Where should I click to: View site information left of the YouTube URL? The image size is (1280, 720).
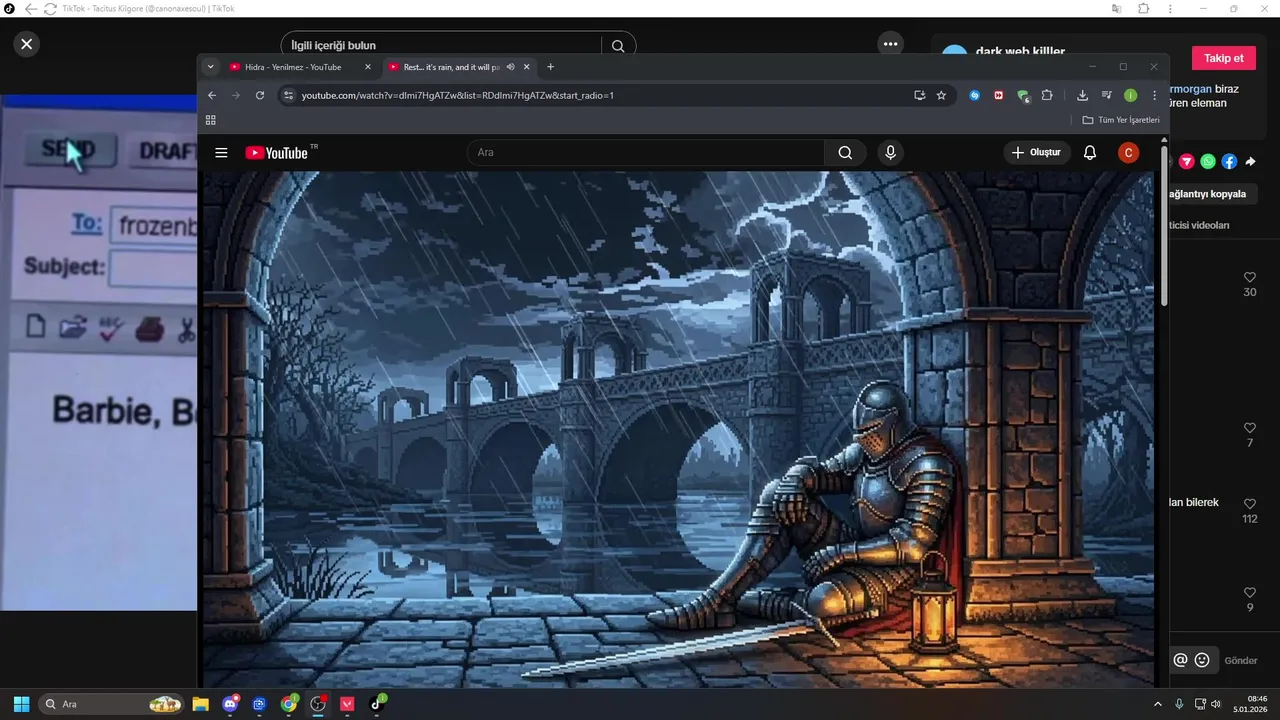[288, 95]
